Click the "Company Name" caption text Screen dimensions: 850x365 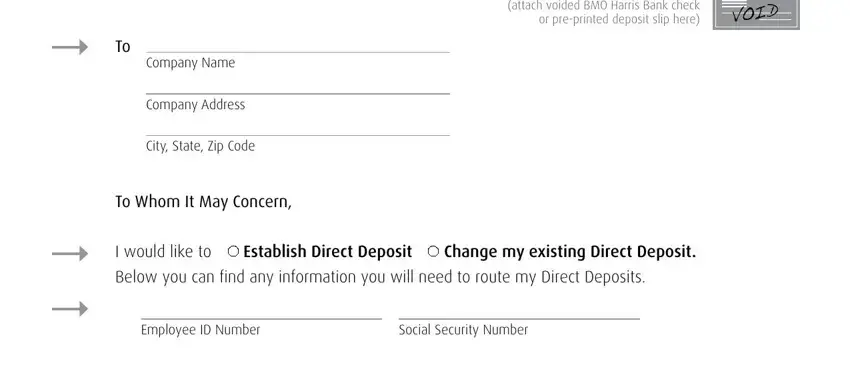point(190,63)
